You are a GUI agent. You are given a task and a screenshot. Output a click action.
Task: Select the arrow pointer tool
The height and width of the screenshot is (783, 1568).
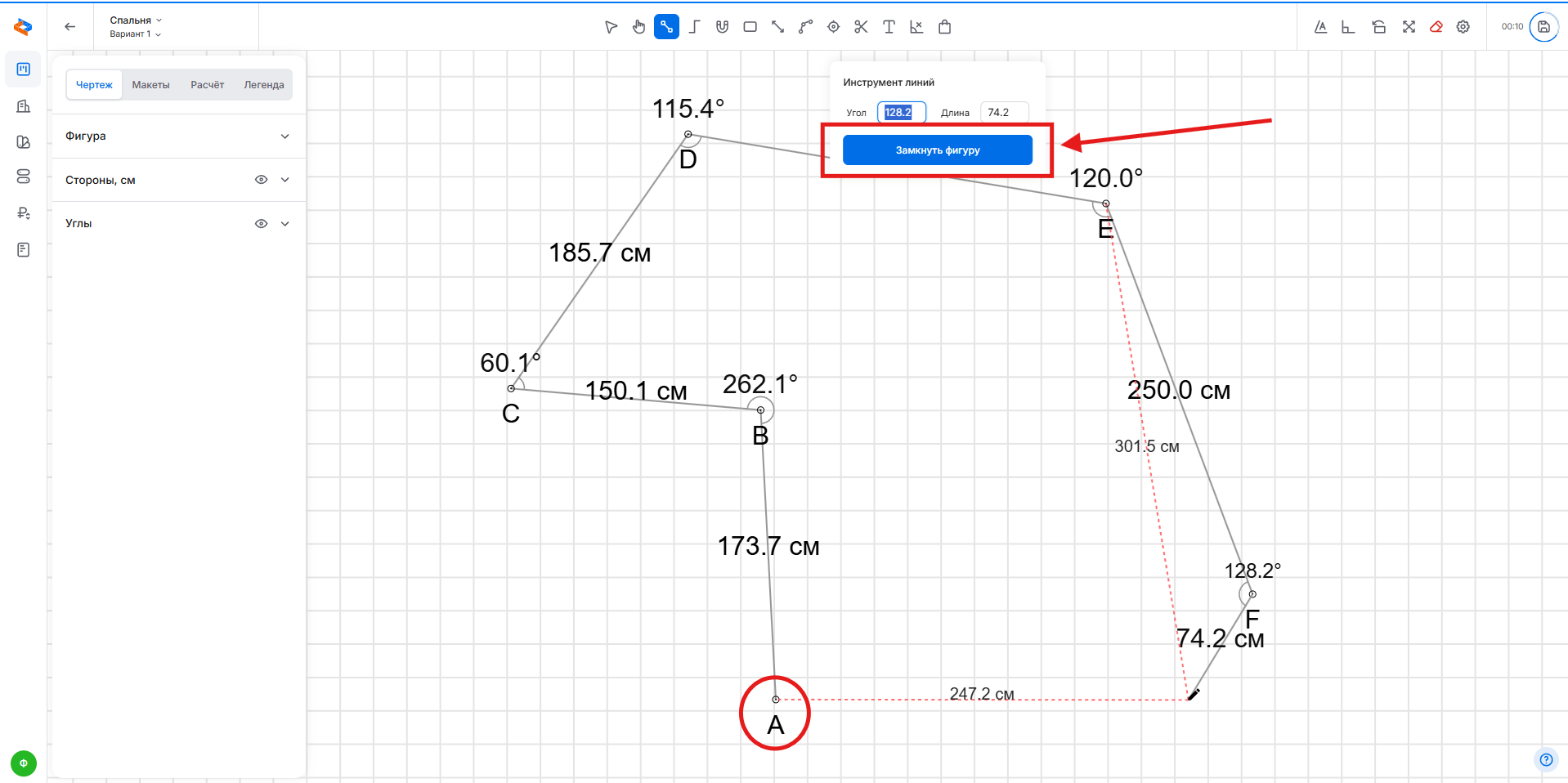coord(611,27)
